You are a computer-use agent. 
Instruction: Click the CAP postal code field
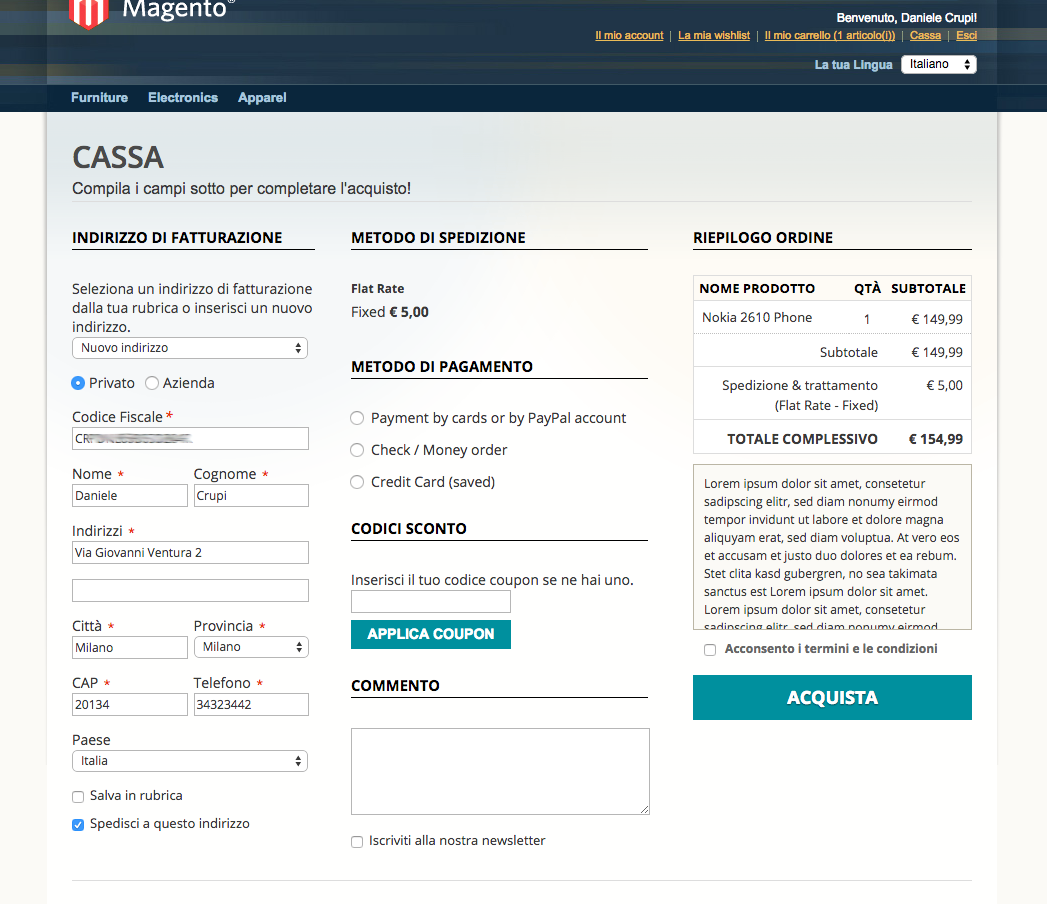point(130,704)
